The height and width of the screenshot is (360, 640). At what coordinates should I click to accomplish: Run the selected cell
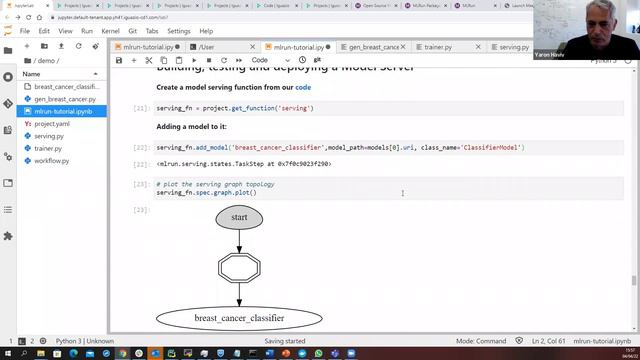(x=194, y=60)
